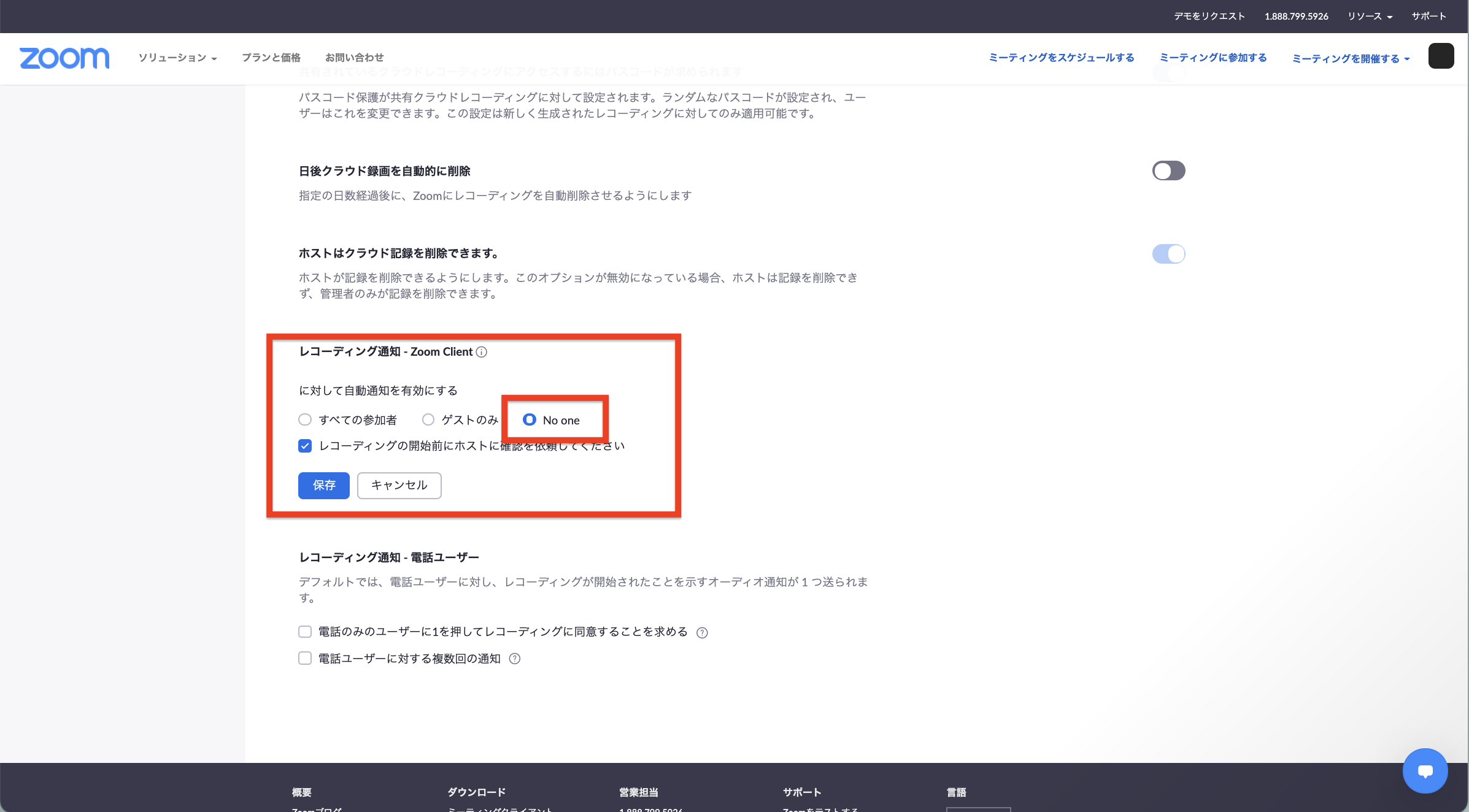Toggle host can delete cloud recordings switch
This screenshot has height=812, width=1469.
tap(1168, 254)
